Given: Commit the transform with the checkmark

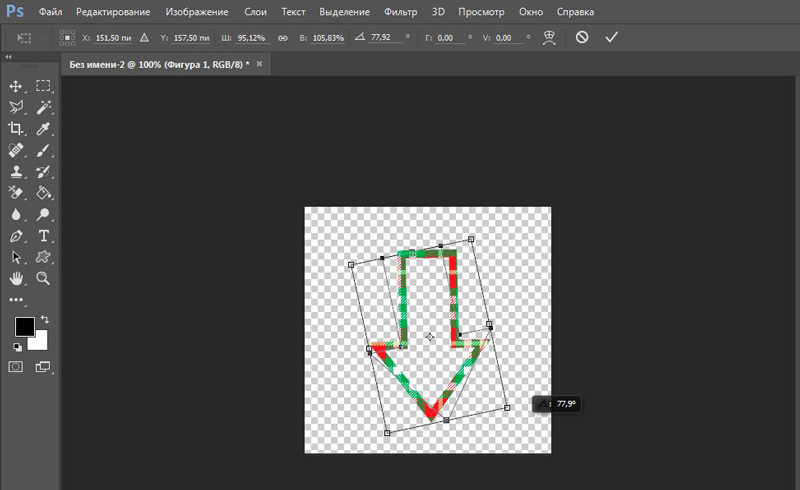Looking at the screenshot, I should 611,37.
